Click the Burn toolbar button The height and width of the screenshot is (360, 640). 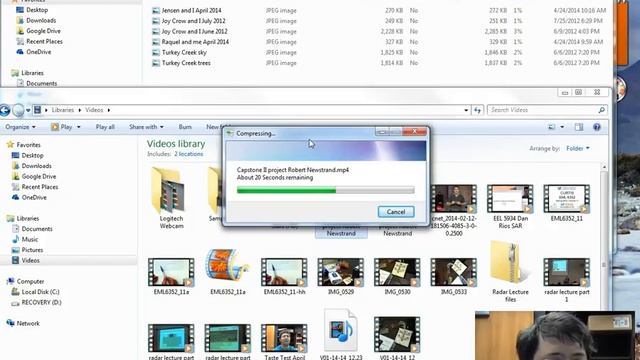pos(185,127)
